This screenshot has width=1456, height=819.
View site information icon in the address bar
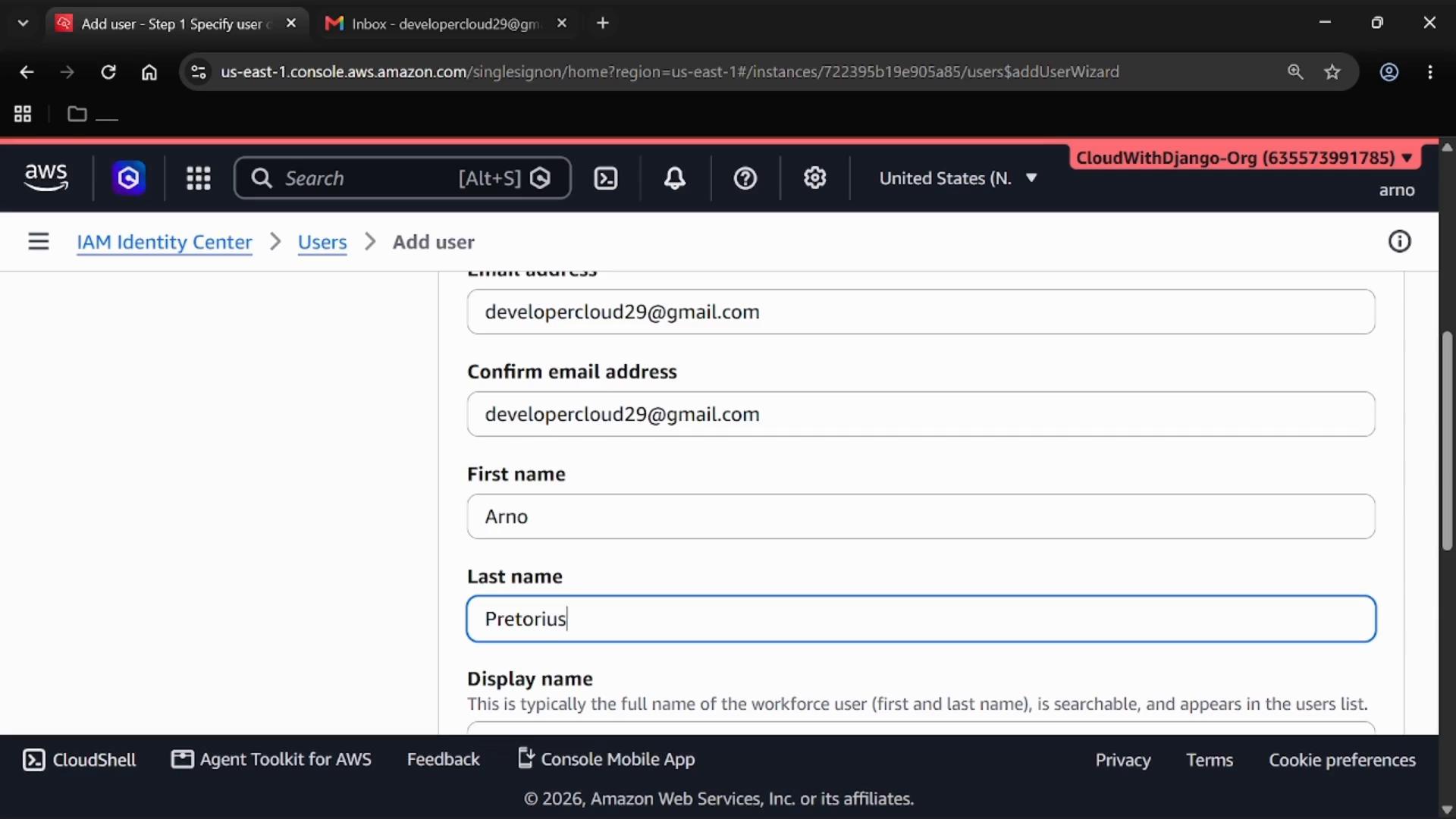[x=199, y=72]
